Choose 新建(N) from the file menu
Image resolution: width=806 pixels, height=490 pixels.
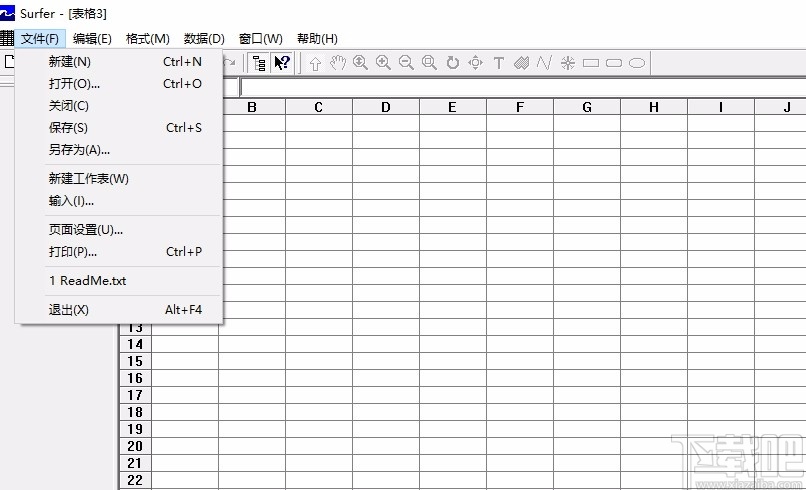coord(119,62)
